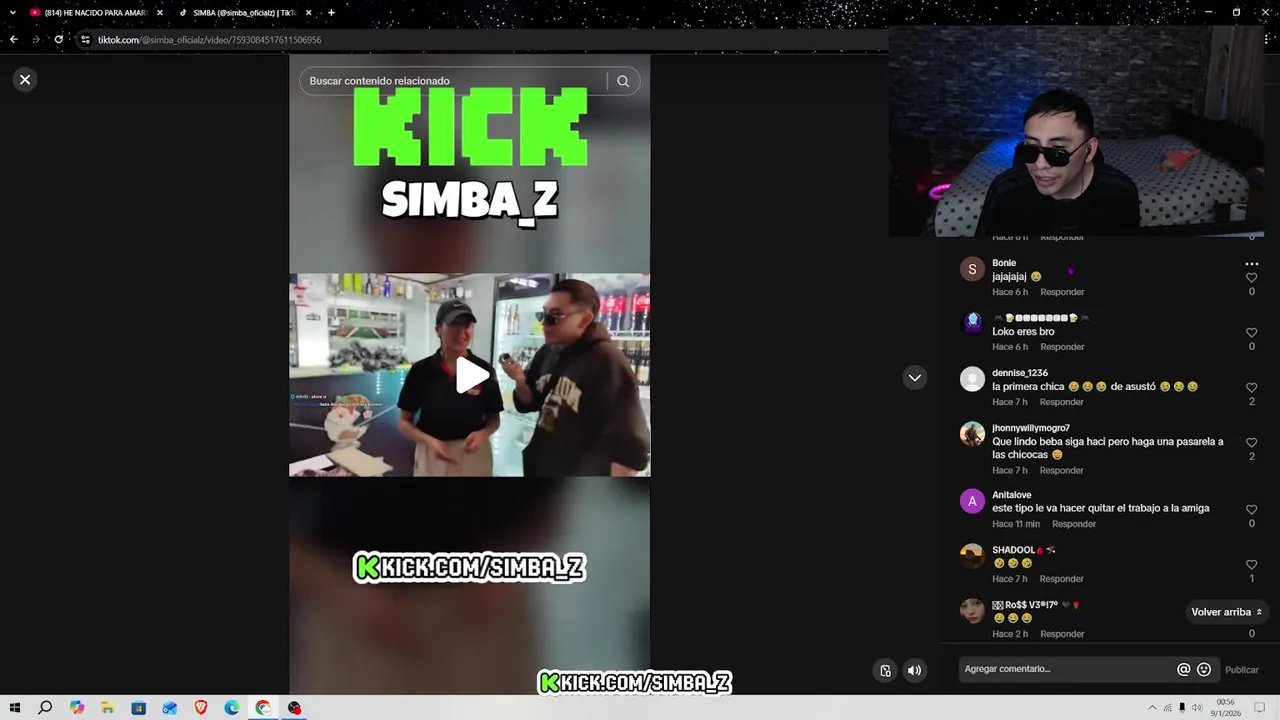Image resolution: width=1280 pixels, height=720 pixels.
Task: Open three-dot menu on Bonie's comment
Action: [1251, 264]
